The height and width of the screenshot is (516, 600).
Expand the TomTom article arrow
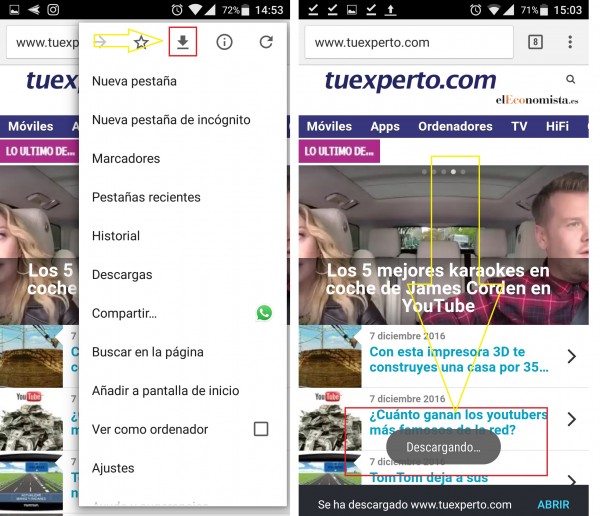click(x=571, y=481)
